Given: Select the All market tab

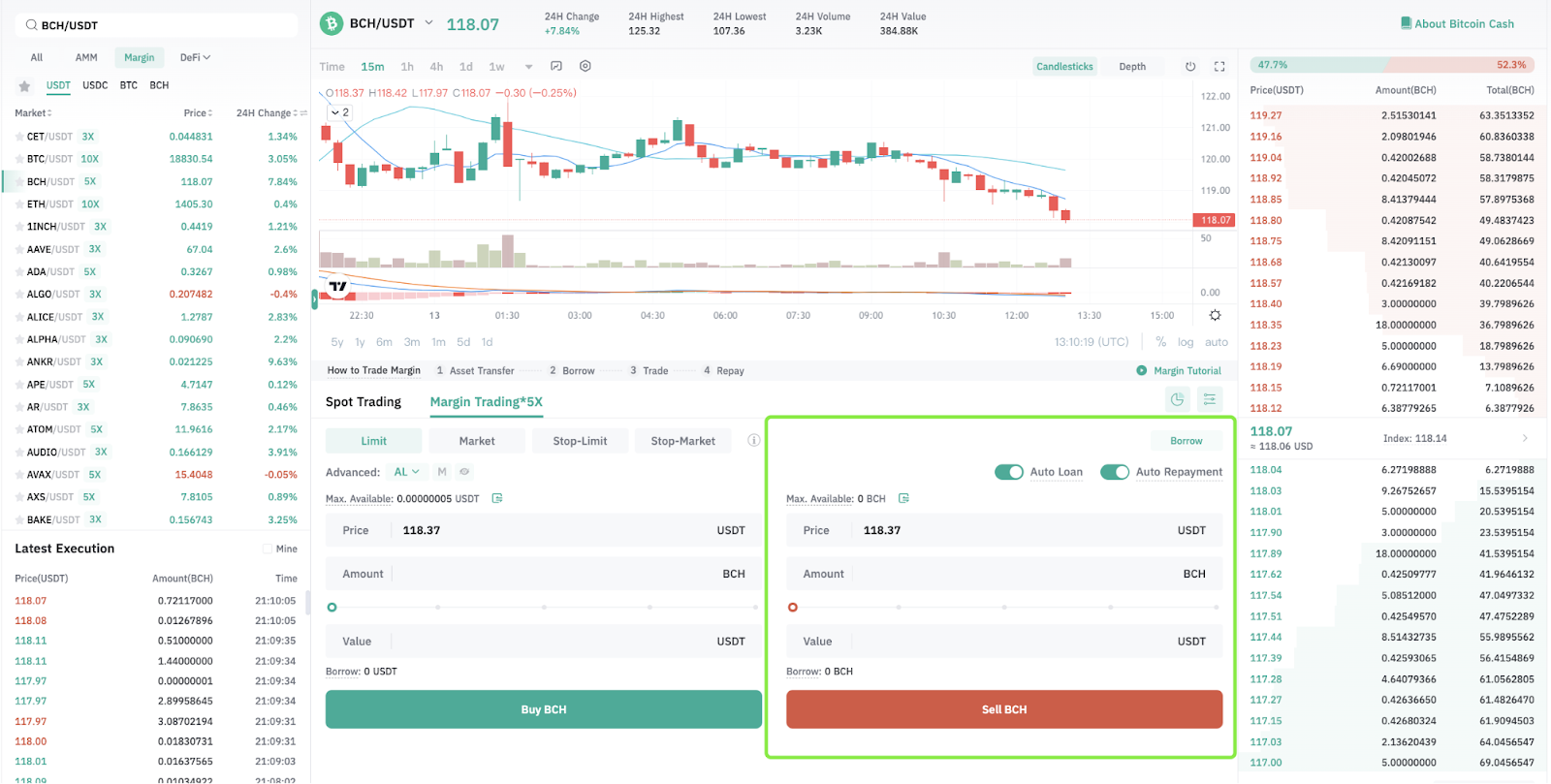Looking at the screenshot, I should [37, 58].
